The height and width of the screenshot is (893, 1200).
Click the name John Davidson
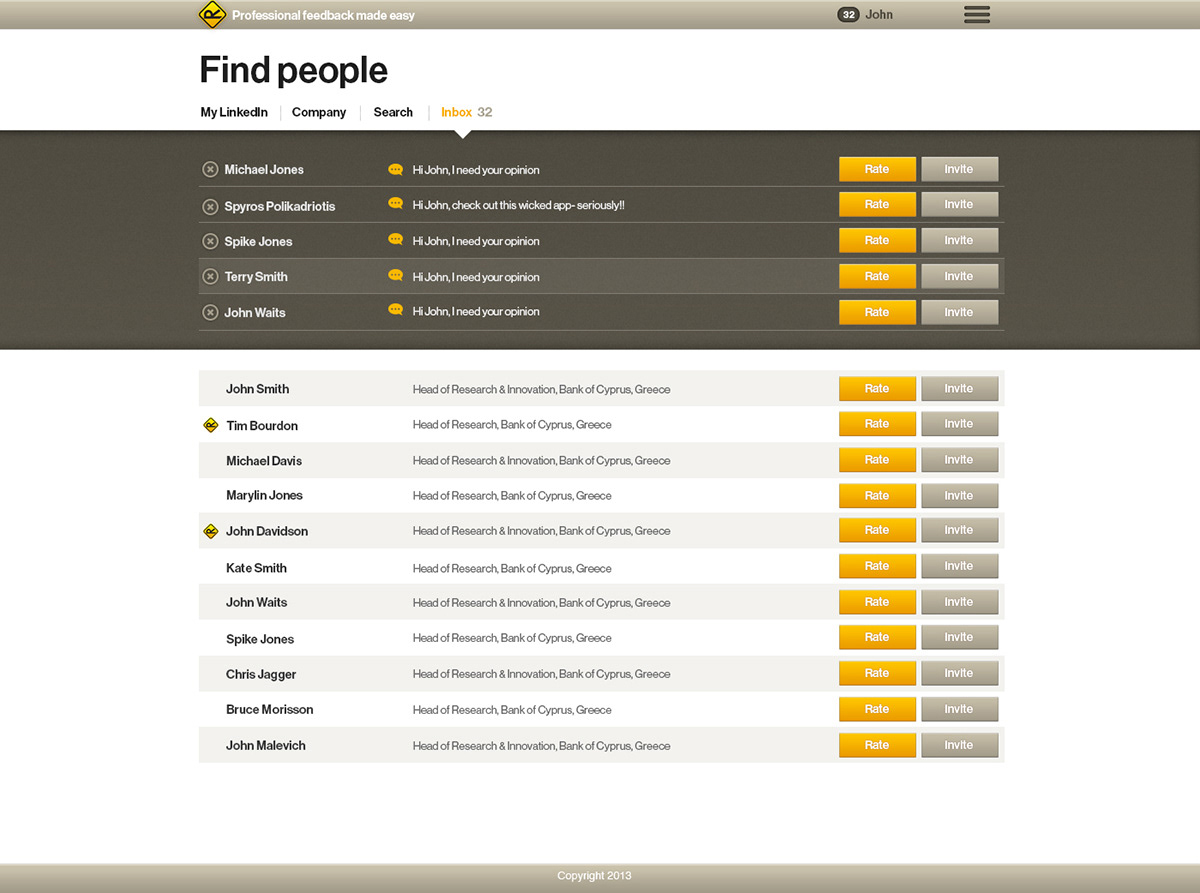point(267,531)
